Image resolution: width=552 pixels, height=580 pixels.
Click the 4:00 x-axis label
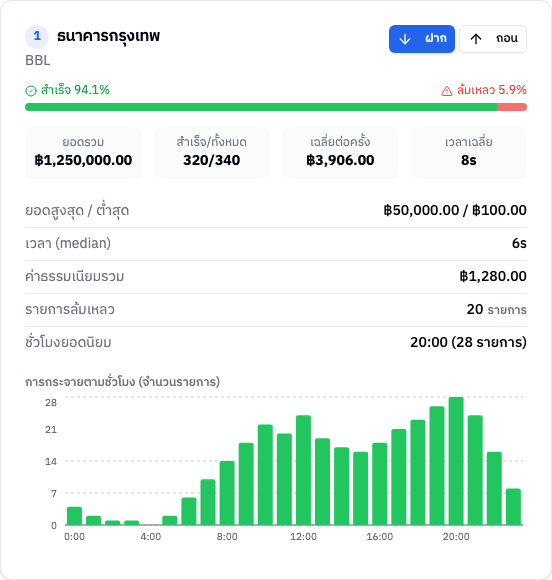[x=151, y=537]
